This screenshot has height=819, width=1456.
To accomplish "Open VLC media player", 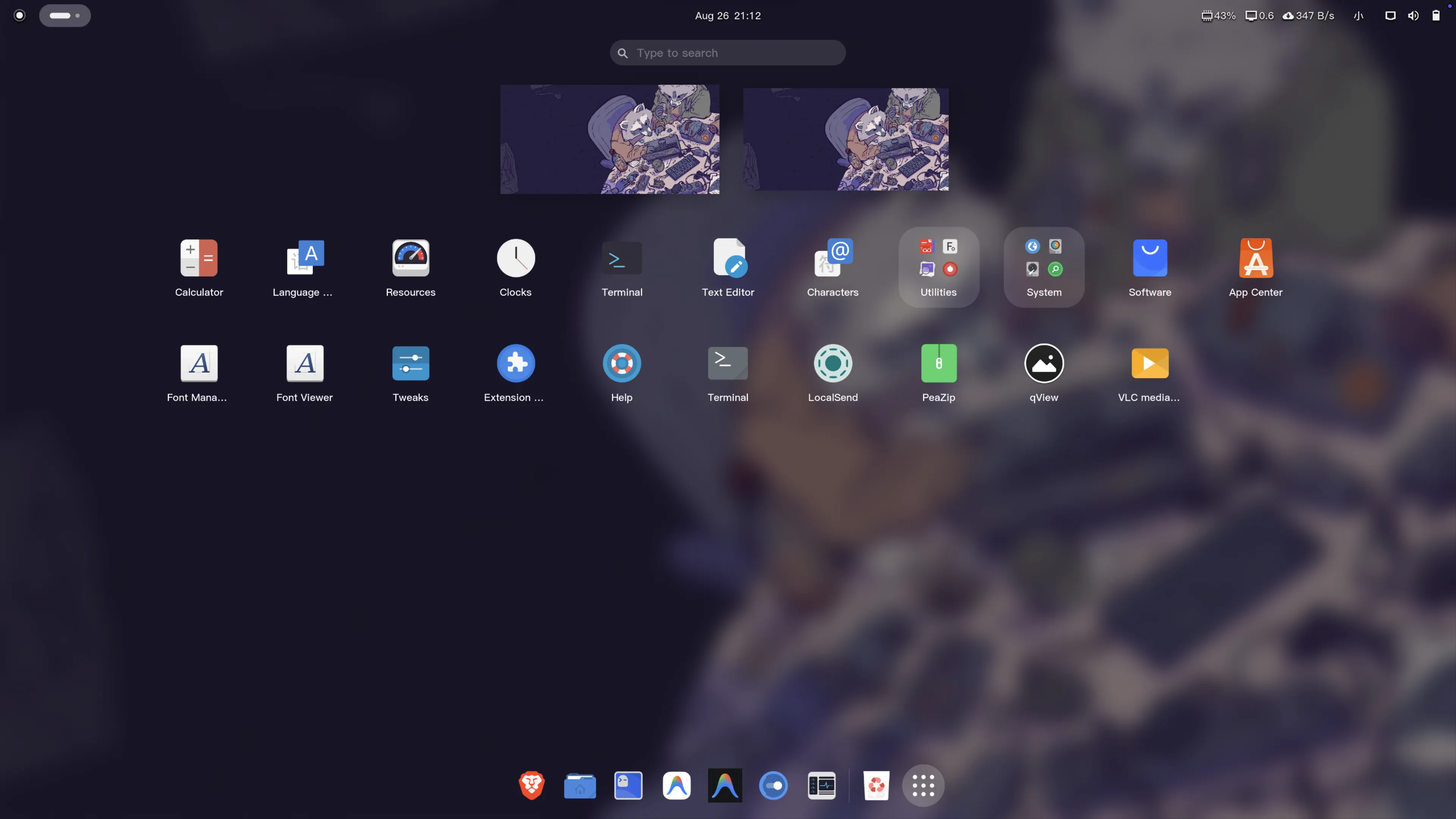I will (1150, 363).
